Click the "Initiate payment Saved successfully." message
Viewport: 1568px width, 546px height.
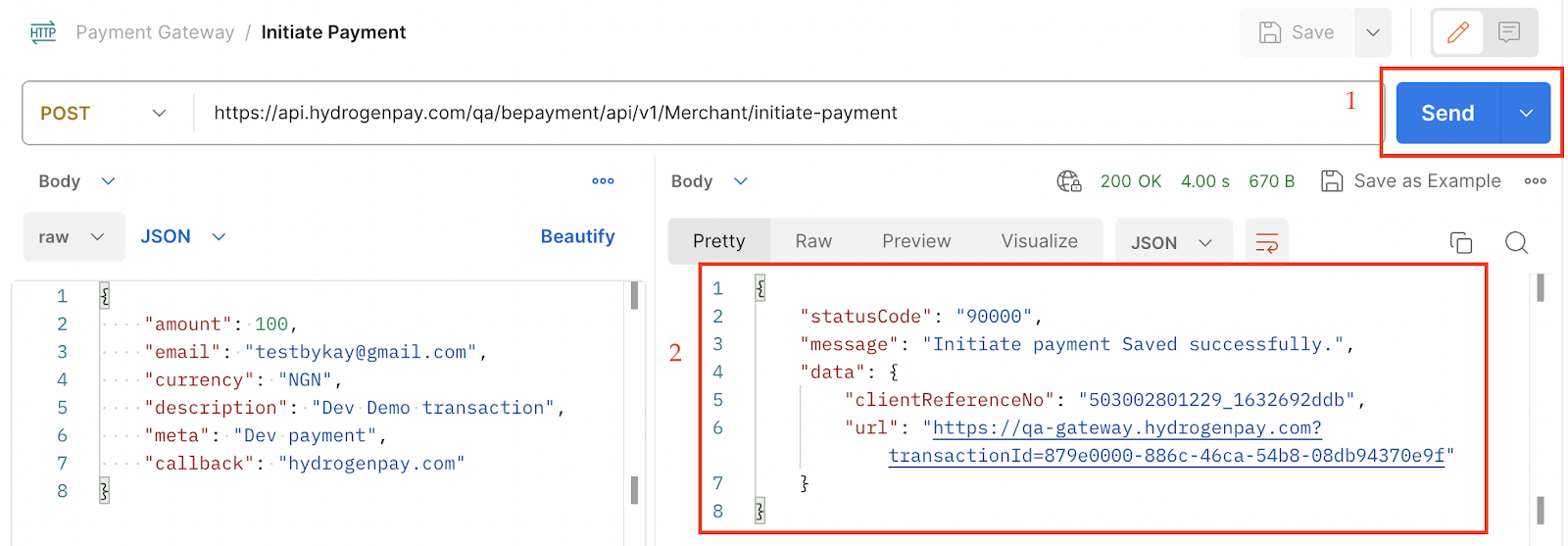click(1133, 344)
